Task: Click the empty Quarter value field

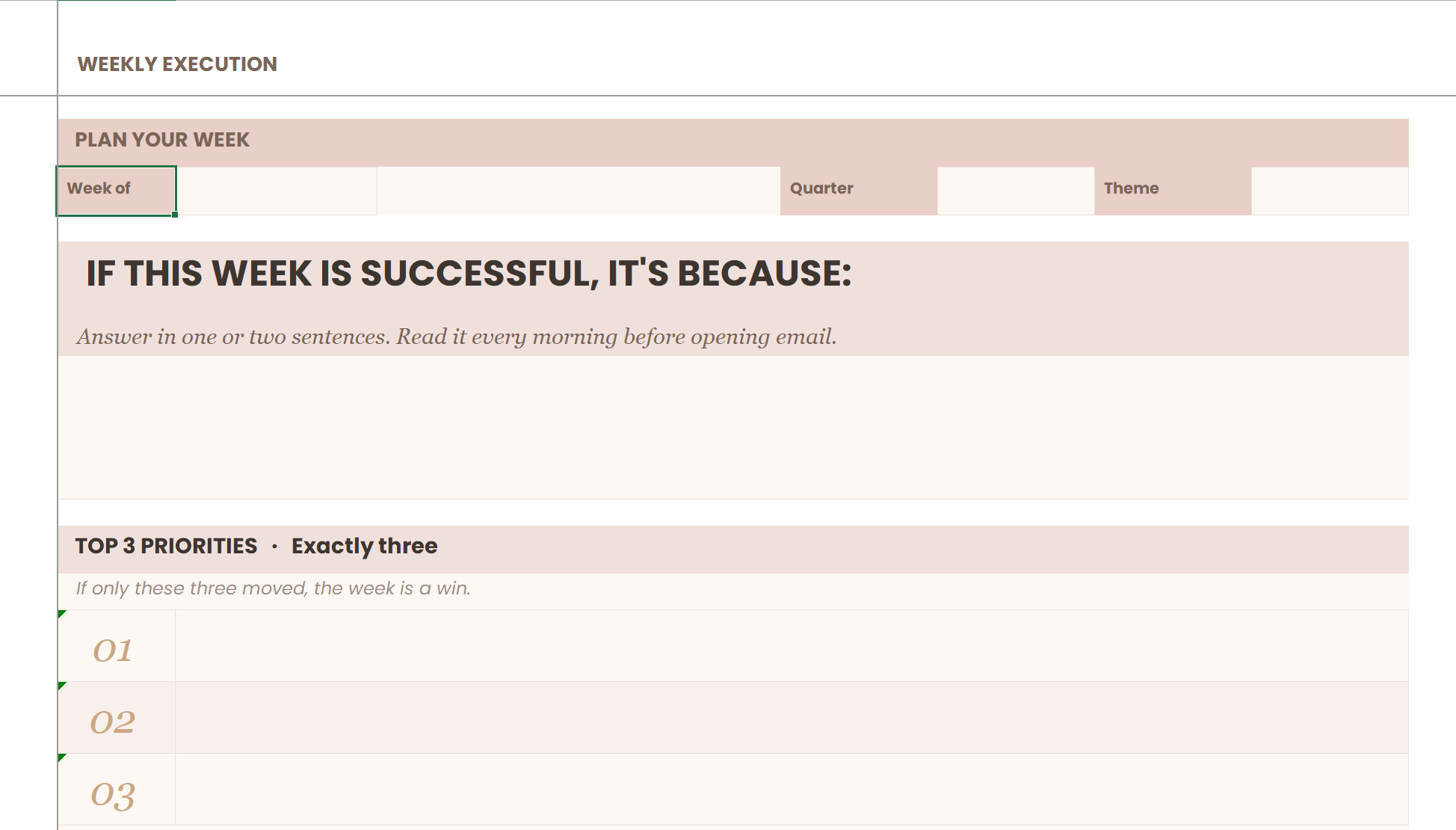Action: 1015,191
